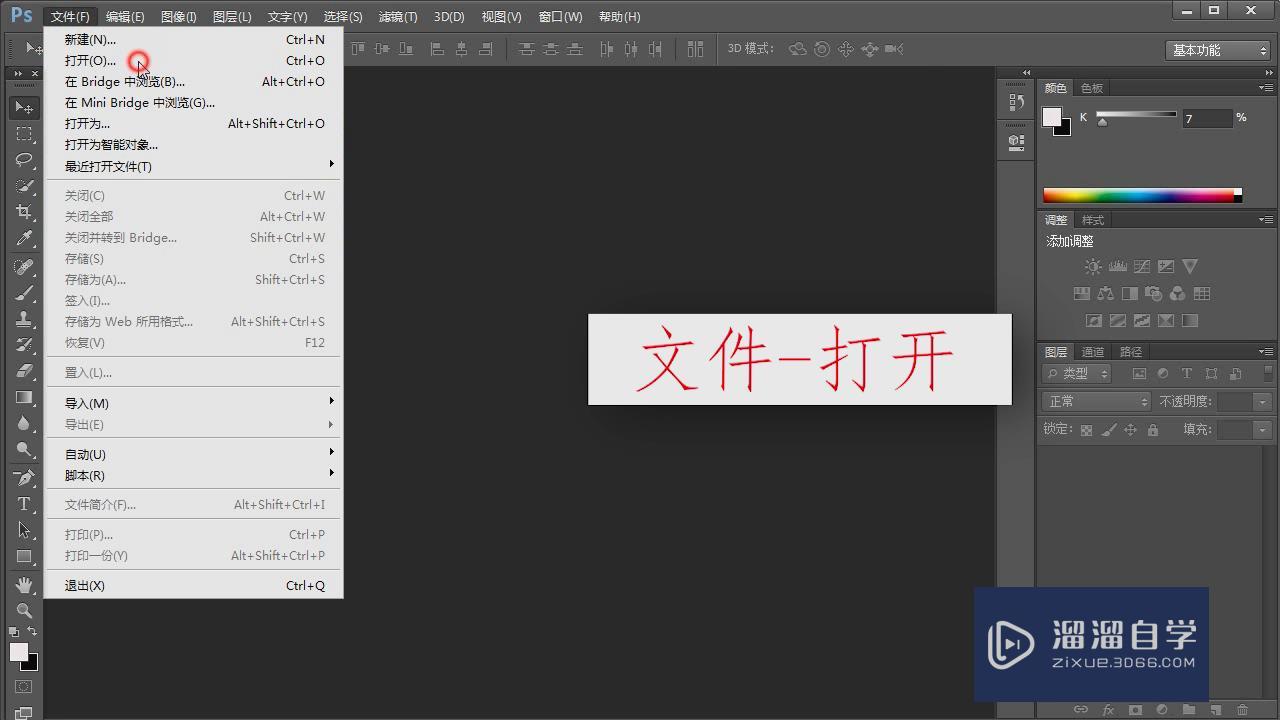Select the Lasso tool
The image size is (1280, 720).
click(24, 160)
